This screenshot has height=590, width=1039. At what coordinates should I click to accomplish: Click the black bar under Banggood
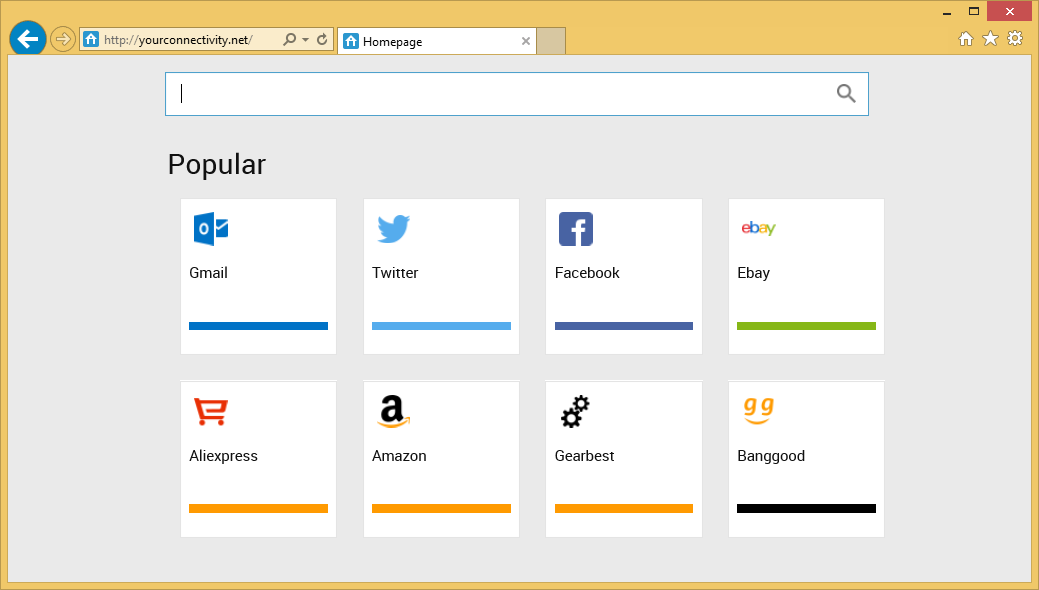(x=806, y=508)
